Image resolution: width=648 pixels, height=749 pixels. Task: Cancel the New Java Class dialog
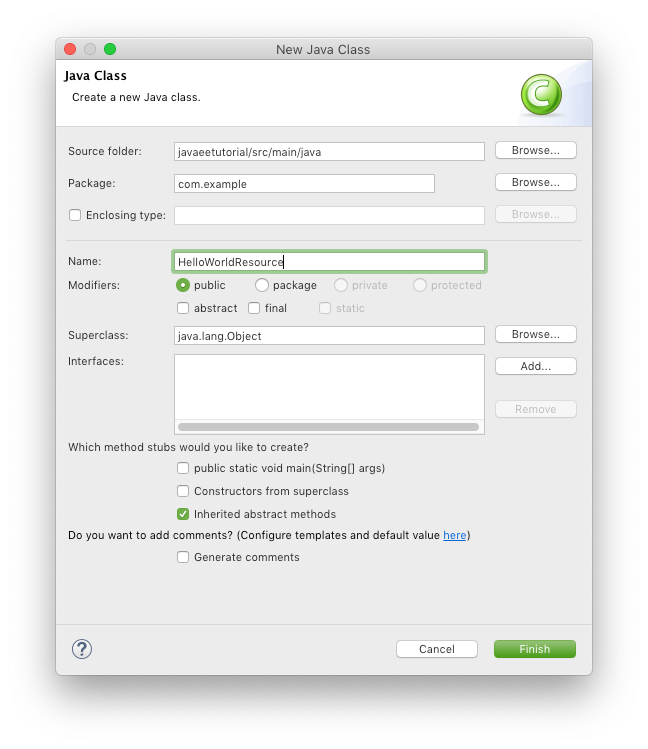point(436,649)
